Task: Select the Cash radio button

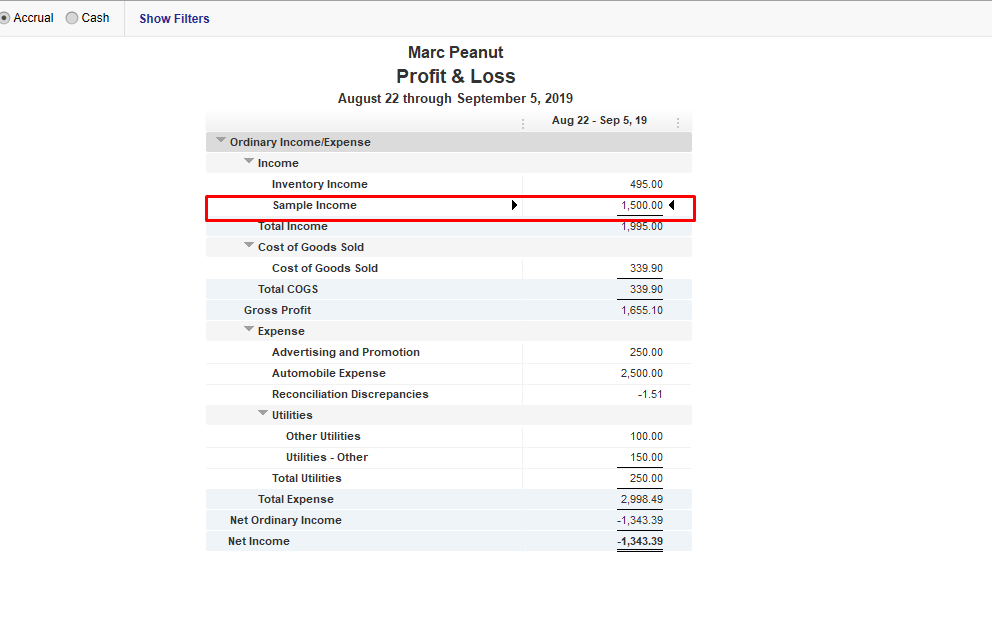Action: (72, 18)
